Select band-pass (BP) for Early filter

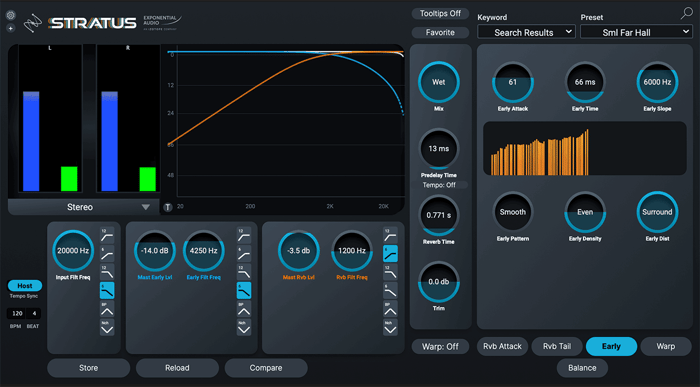tap(244, 308)
